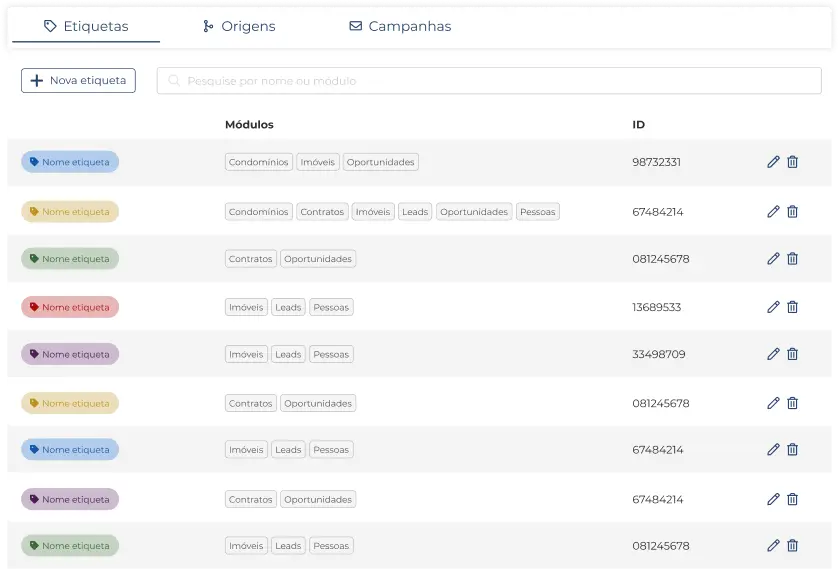Go to the Campanhas tab

tap(400, 26)
